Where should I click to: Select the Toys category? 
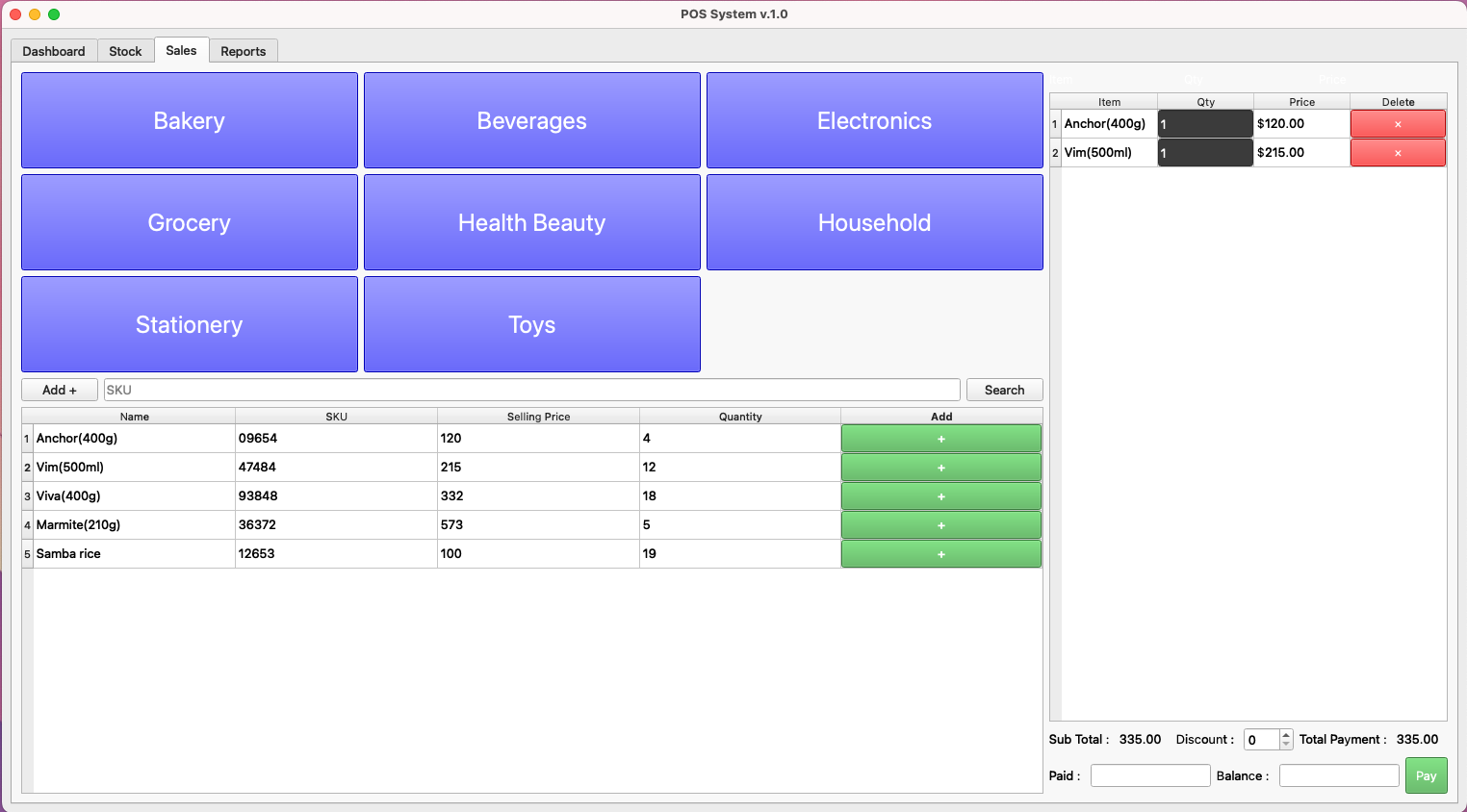click(532, 324)
